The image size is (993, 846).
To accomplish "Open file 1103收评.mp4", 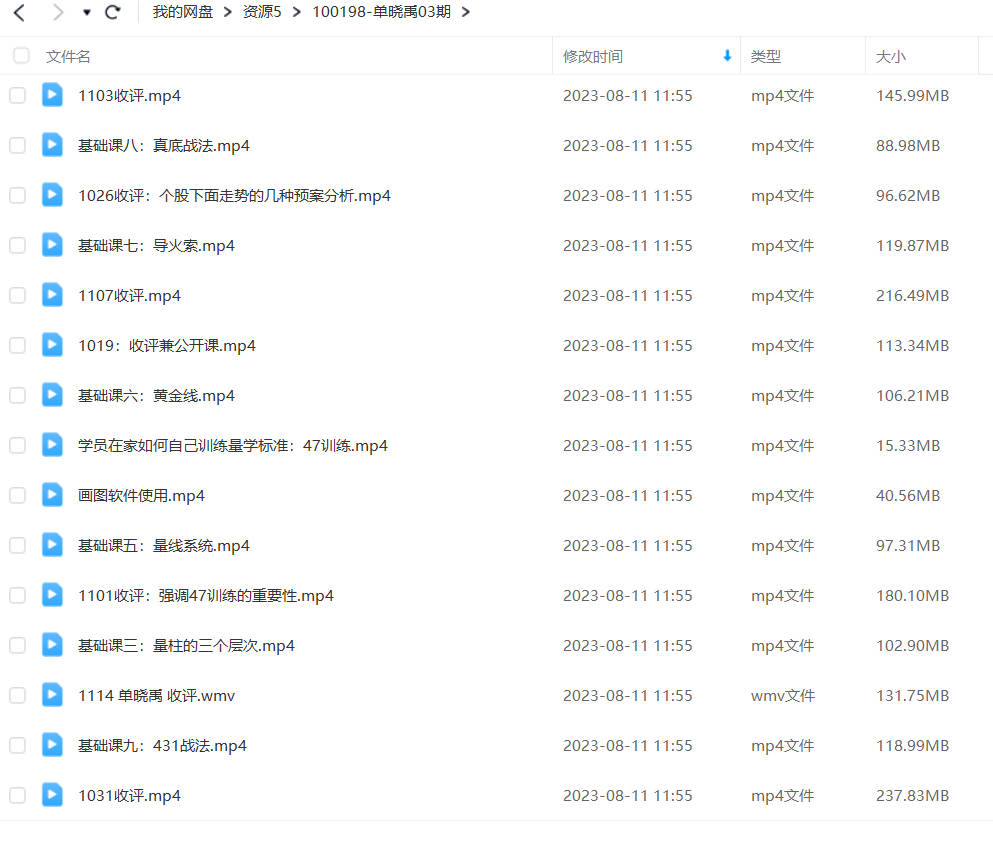I will pos(129,96).
